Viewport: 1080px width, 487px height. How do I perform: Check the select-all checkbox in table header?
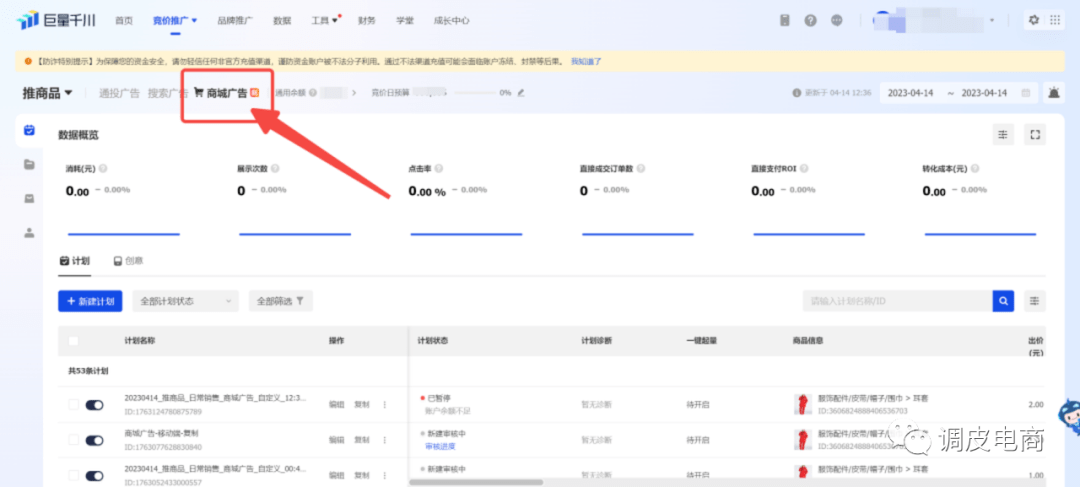[73, 341]
